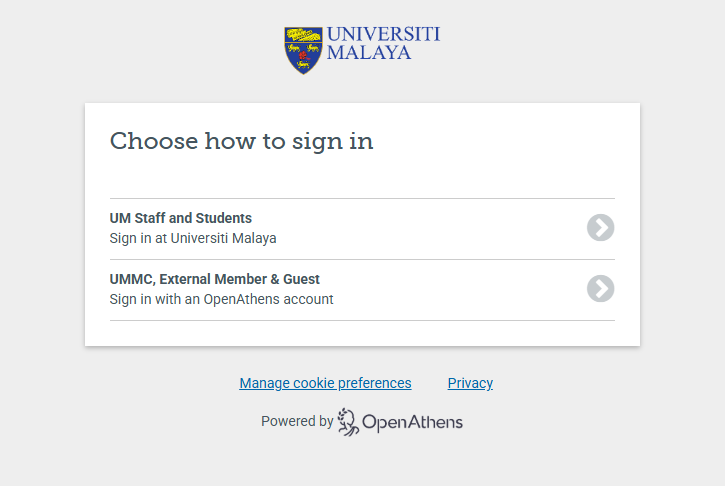
Task: Click the word OpenAthens in the second option subtitle
Action: (239, 299)
